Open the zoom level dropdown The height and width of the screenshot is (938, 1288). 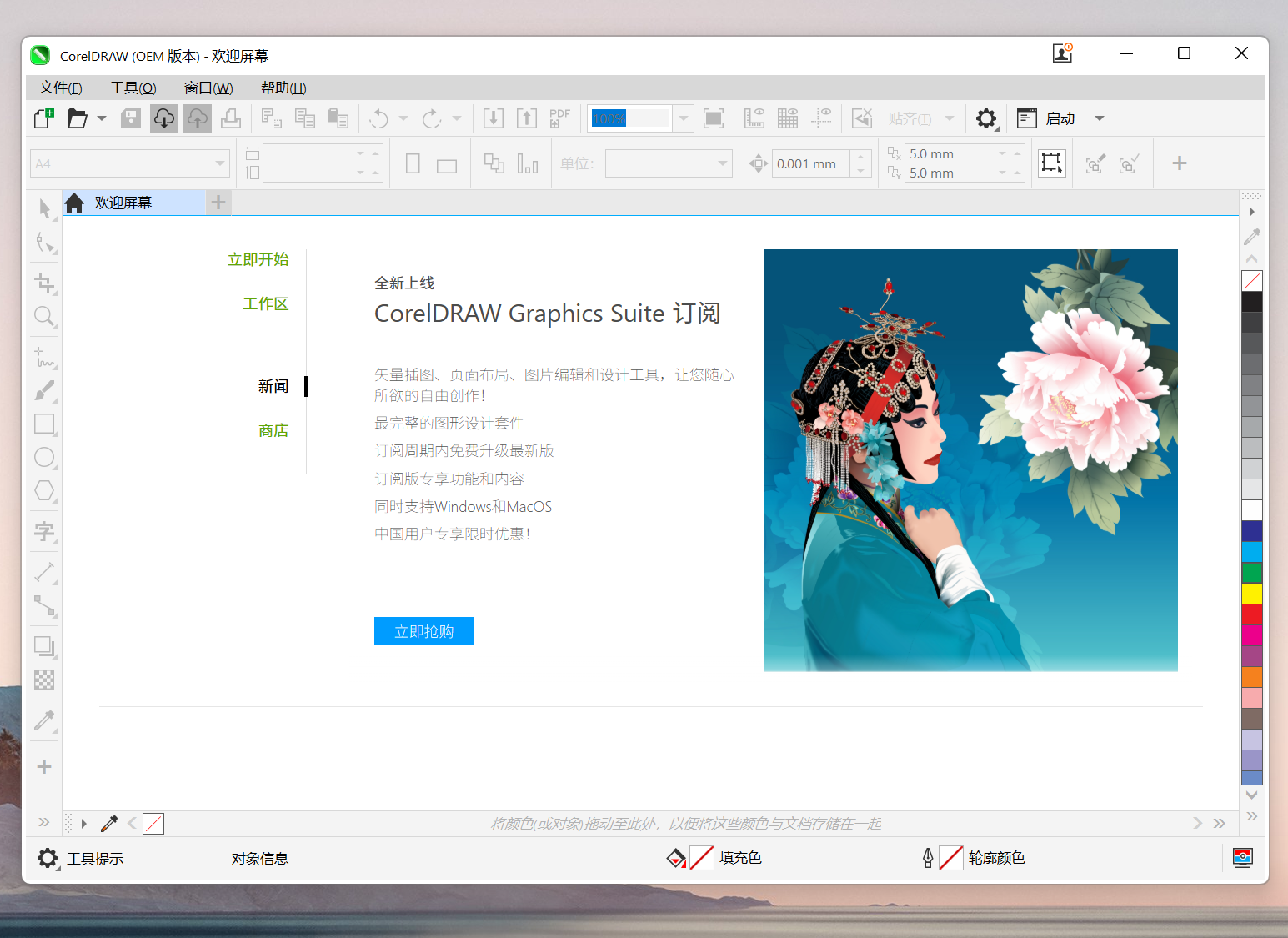pos(684,118)
